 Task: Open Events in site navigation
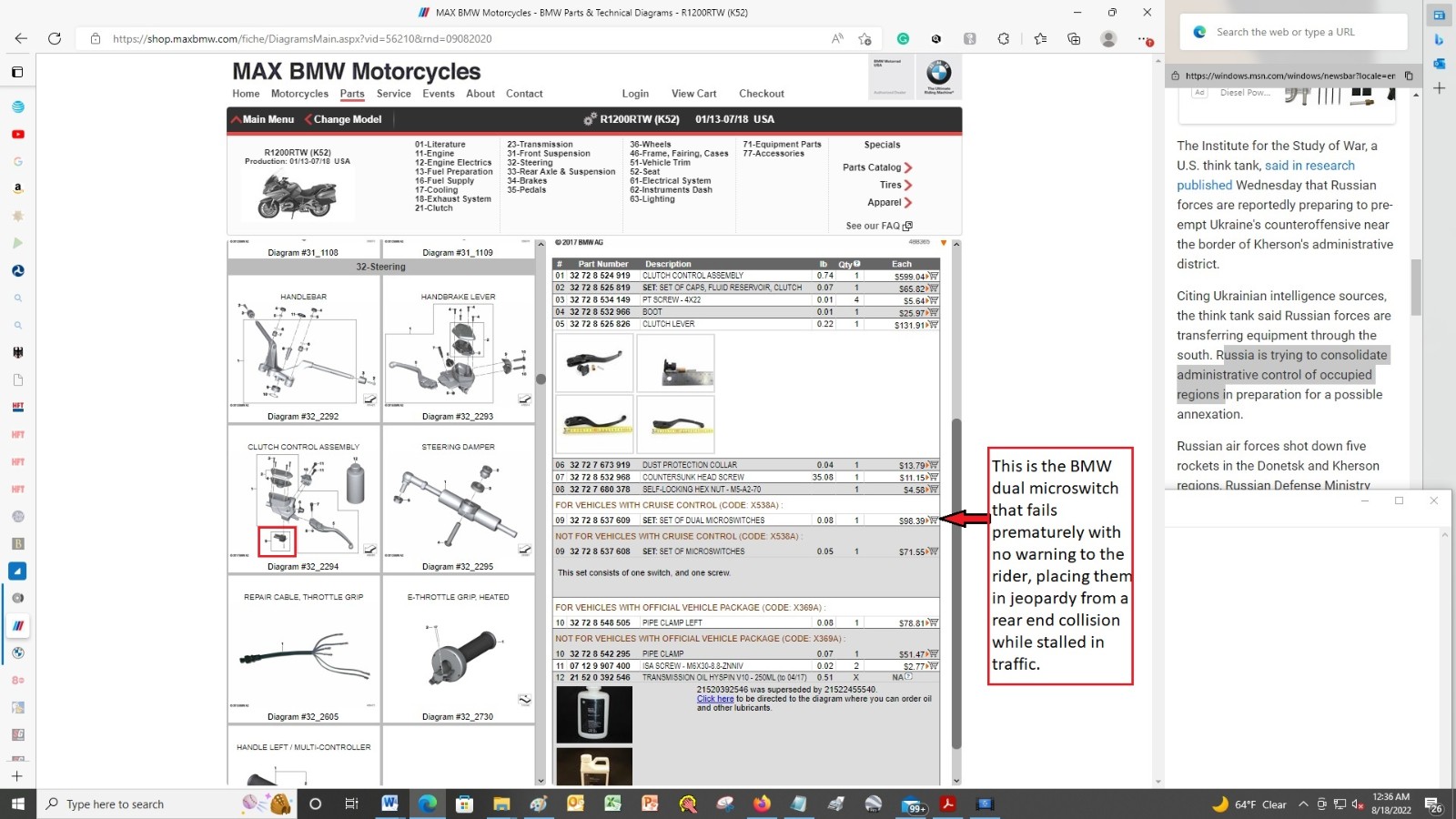click(x=439, y=94)
